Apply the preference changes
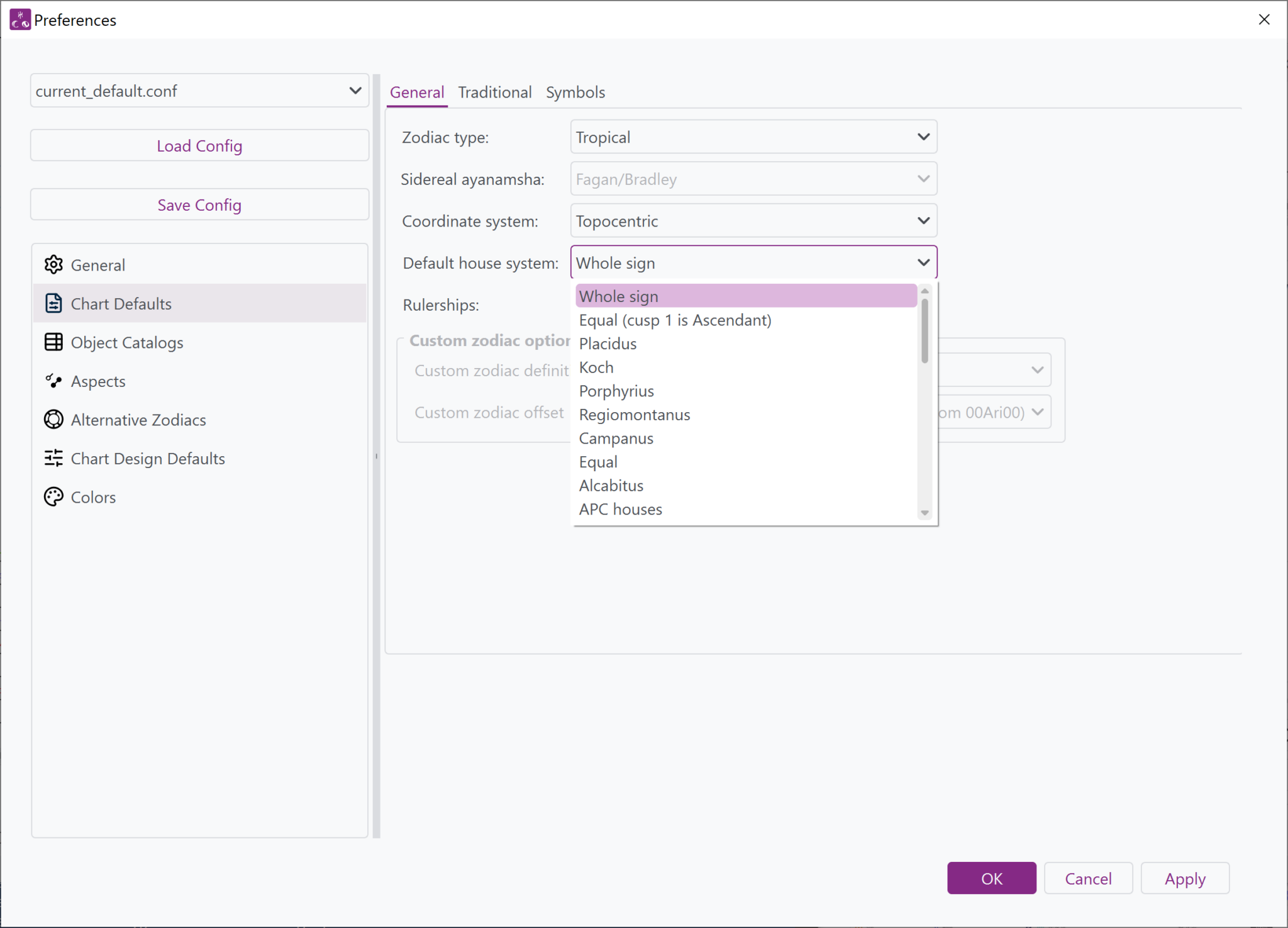 pos(1185,878)
